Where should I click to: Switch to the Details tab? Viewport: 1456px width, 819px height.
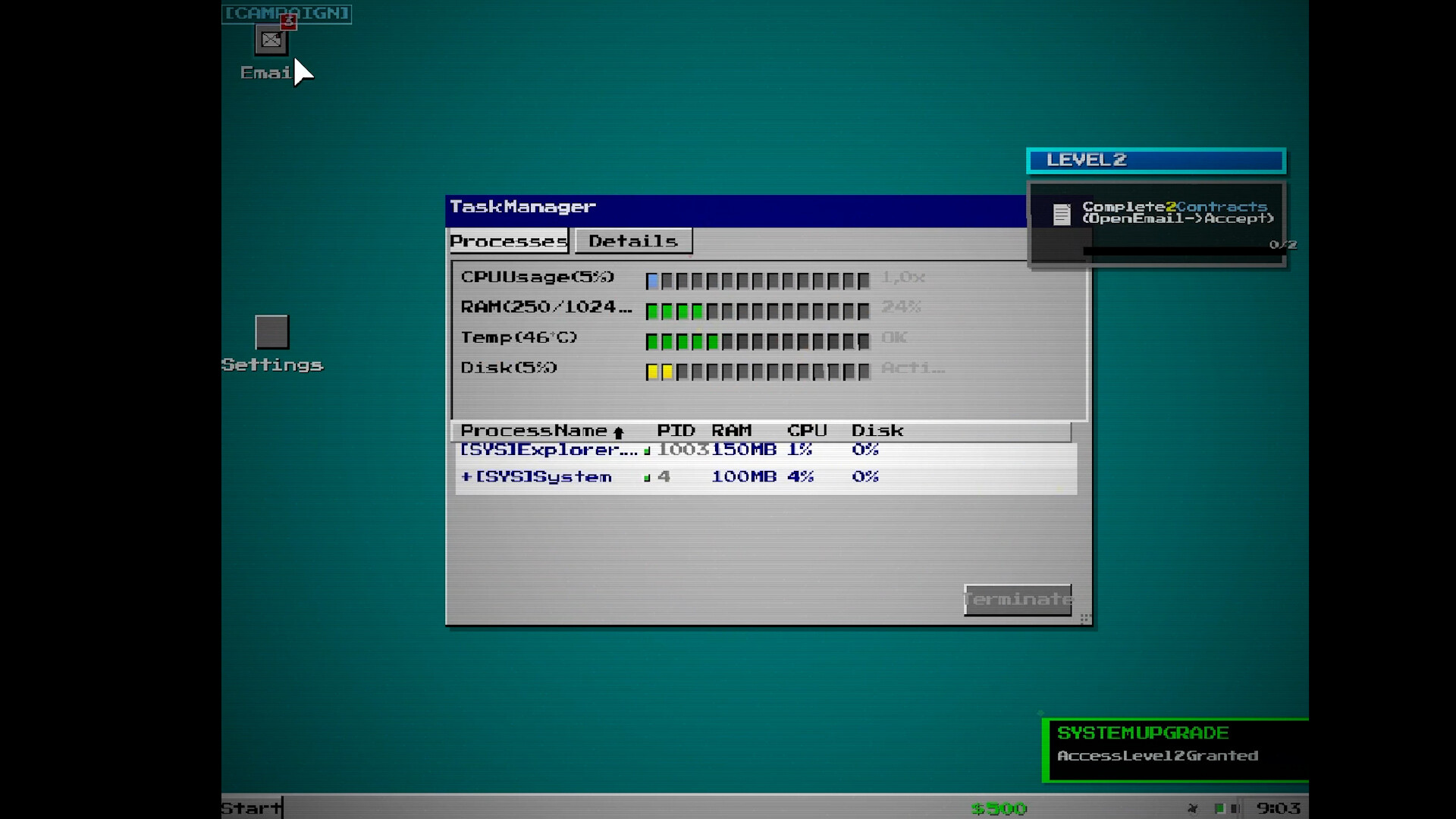click(633, 241)
